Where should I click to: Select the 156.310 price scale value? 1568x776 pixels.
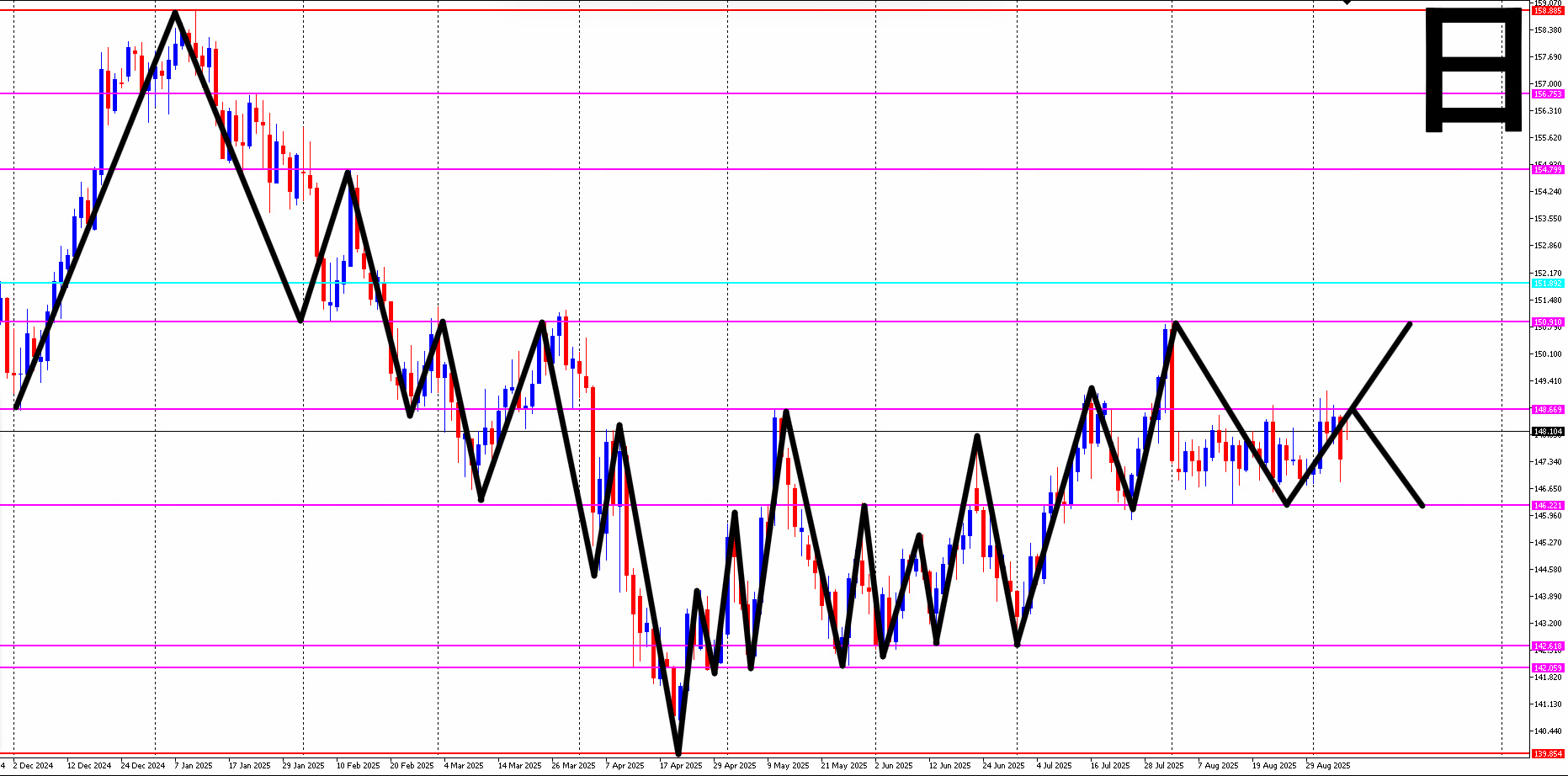pos(1549,111)
